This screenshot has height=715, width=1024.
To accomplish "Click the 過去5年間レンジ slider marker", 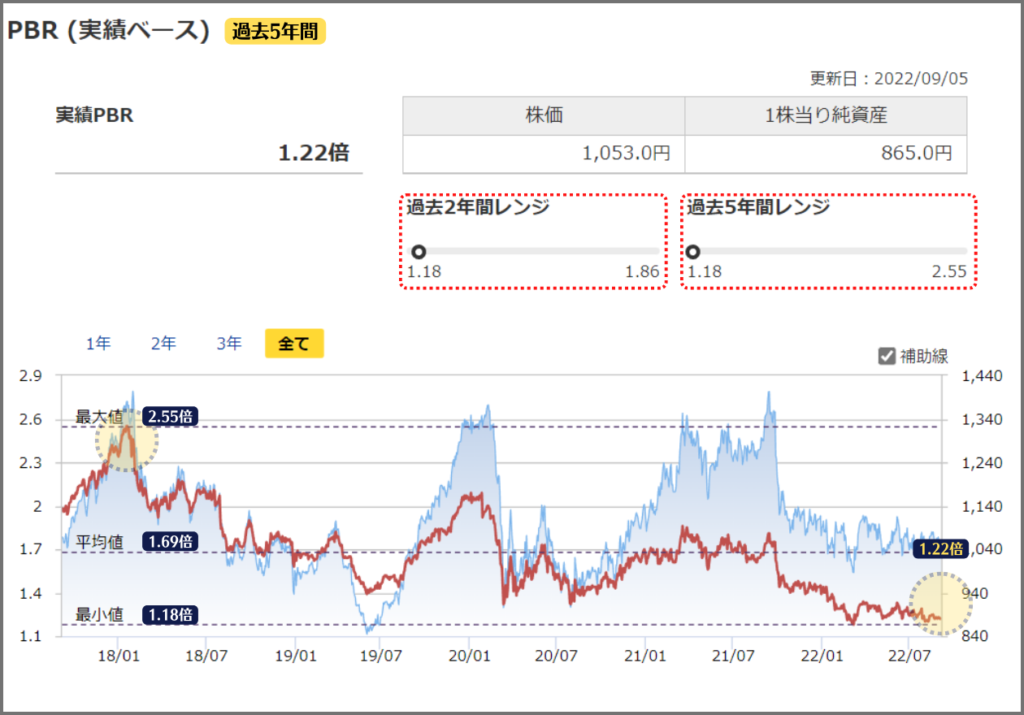I will [693, 251].
